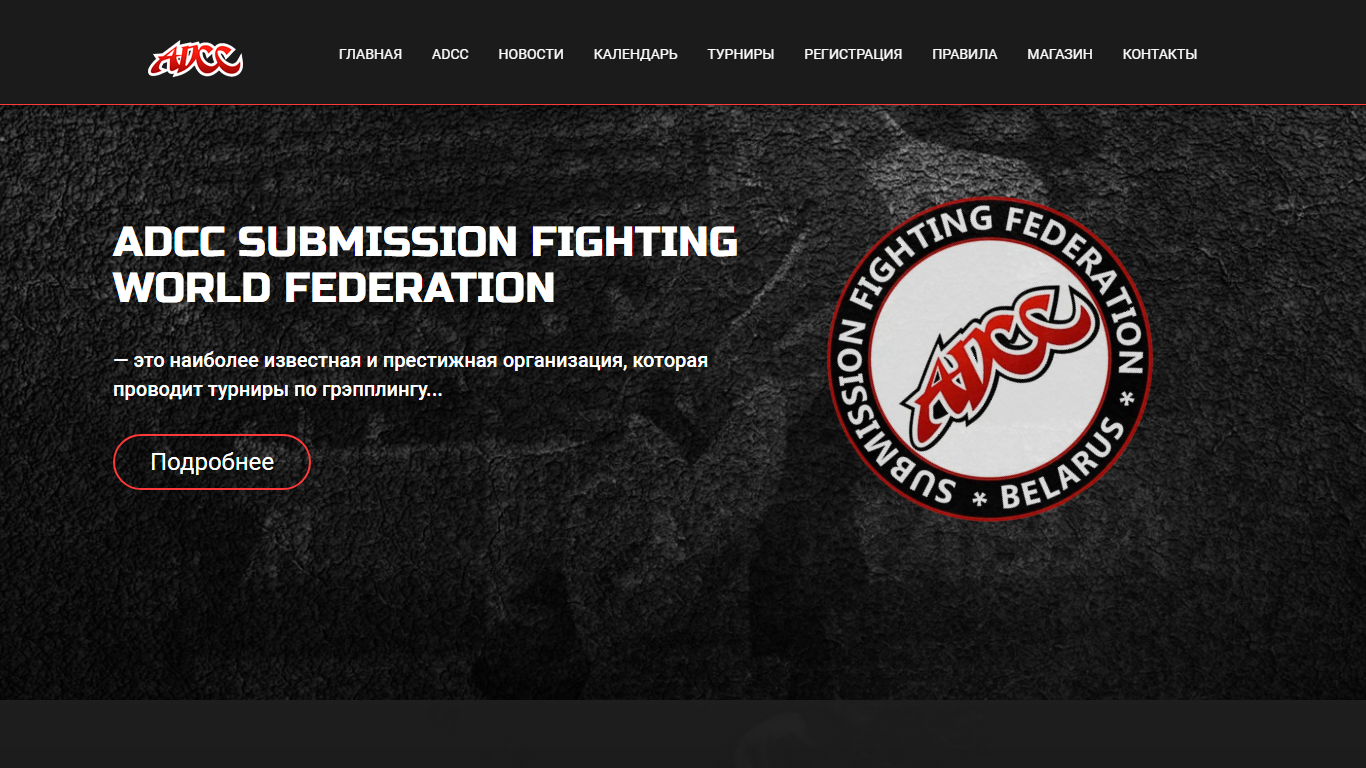Click the Подробнее button
The image size is (1366, 768).
(212, 462)
